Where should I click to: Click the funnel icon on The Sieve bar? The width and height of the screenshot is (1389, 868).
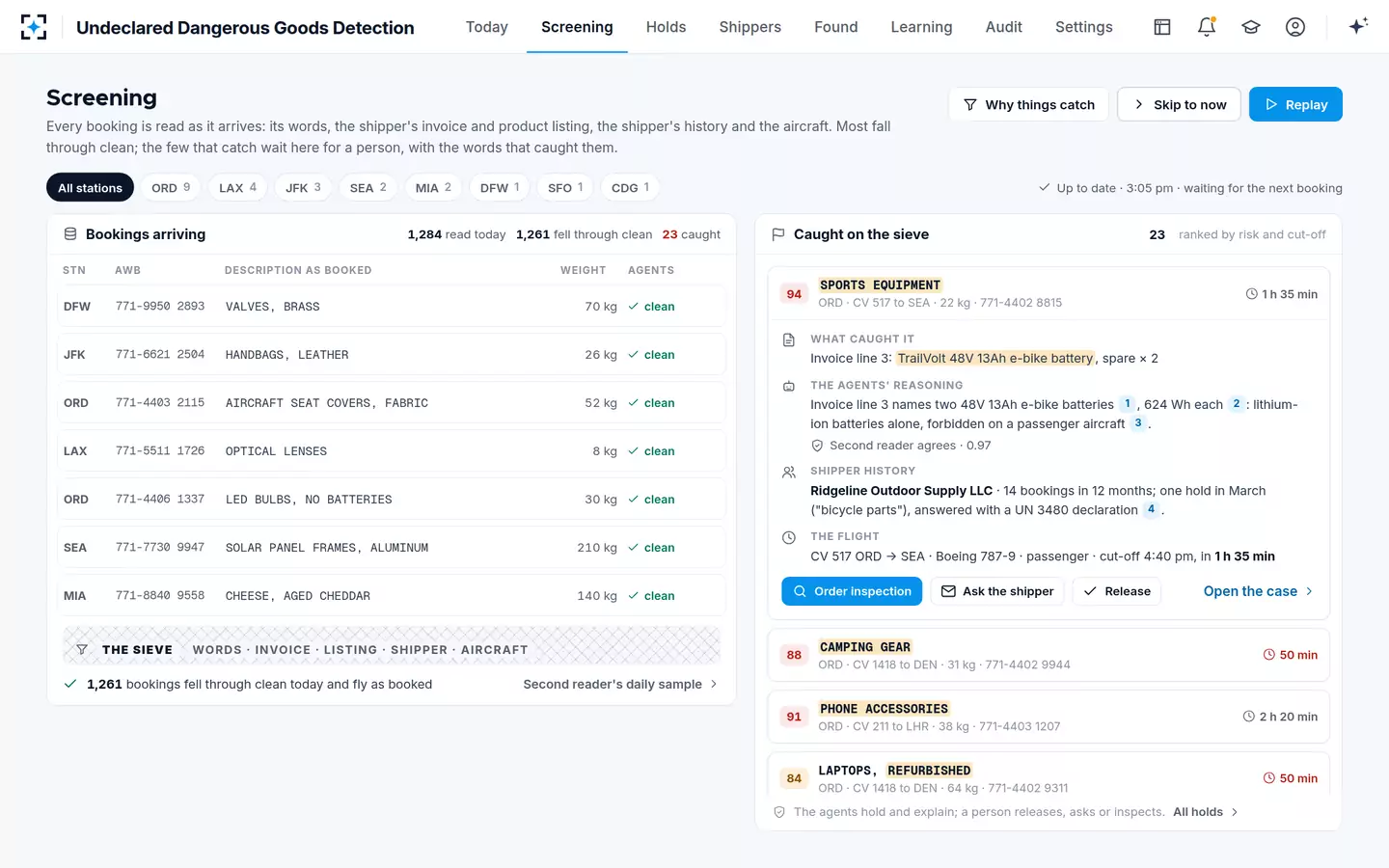pos(82,650)
